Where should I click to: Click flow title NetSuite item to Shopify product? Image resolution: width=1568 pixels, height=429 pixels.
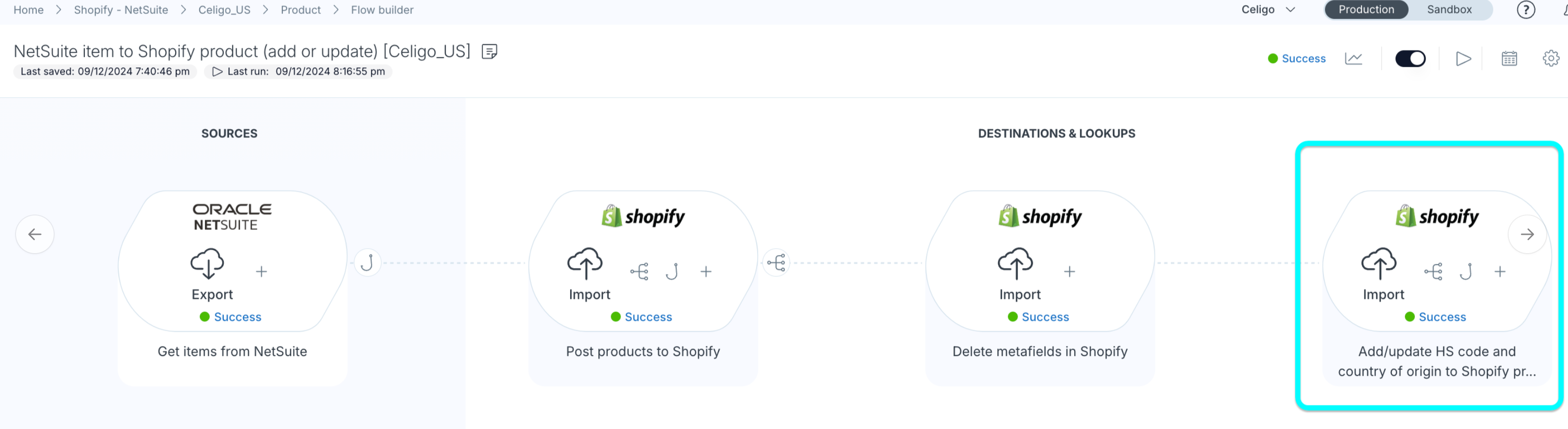242,51
